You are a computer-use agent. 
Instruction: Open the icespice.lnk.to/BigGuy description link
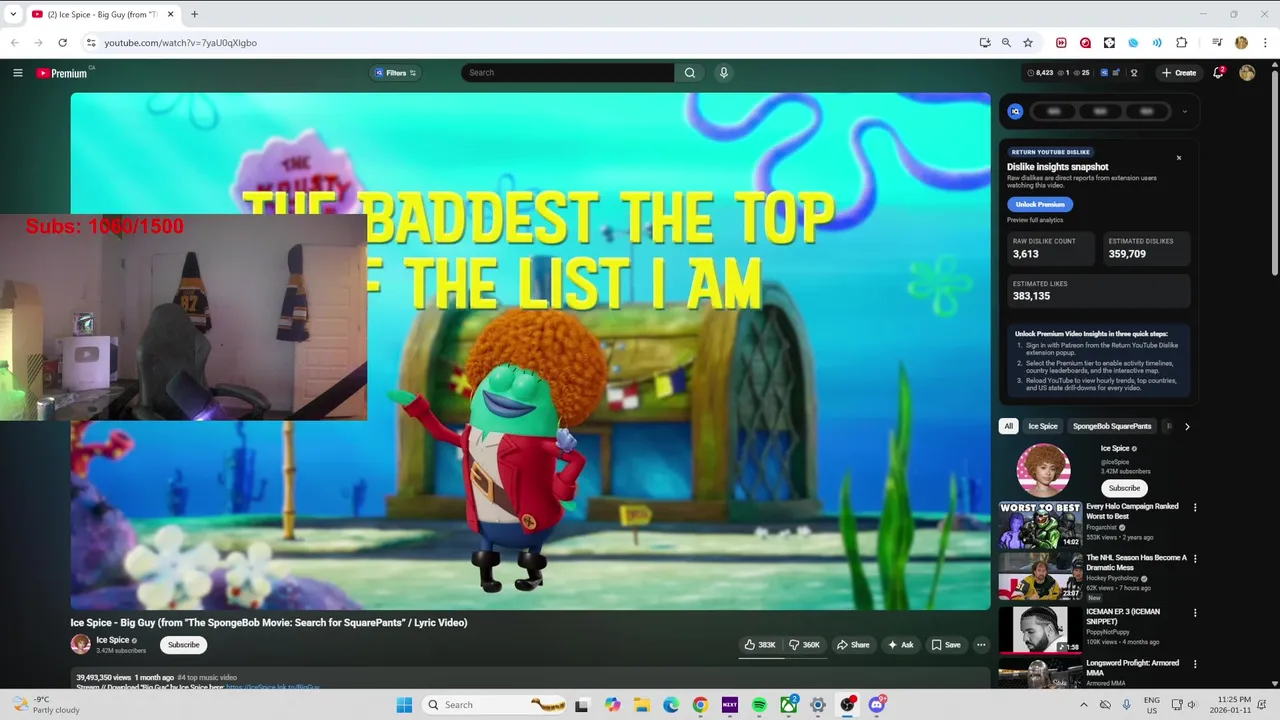click(273, 688)
